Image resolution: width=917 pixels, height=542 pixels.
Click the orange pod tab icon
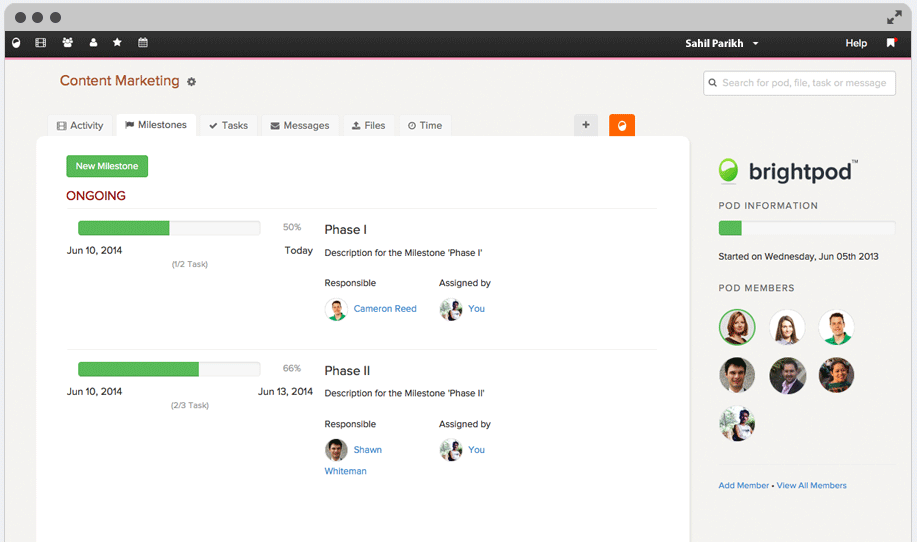click(622, 125)
